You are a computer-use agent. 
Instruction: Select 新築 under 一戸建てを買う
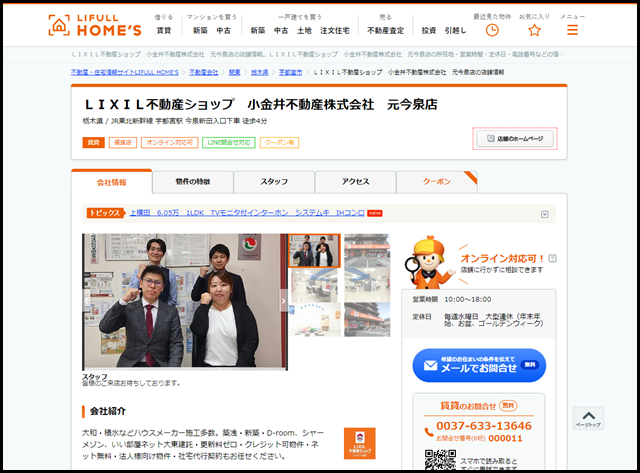(x=258, y=31)
